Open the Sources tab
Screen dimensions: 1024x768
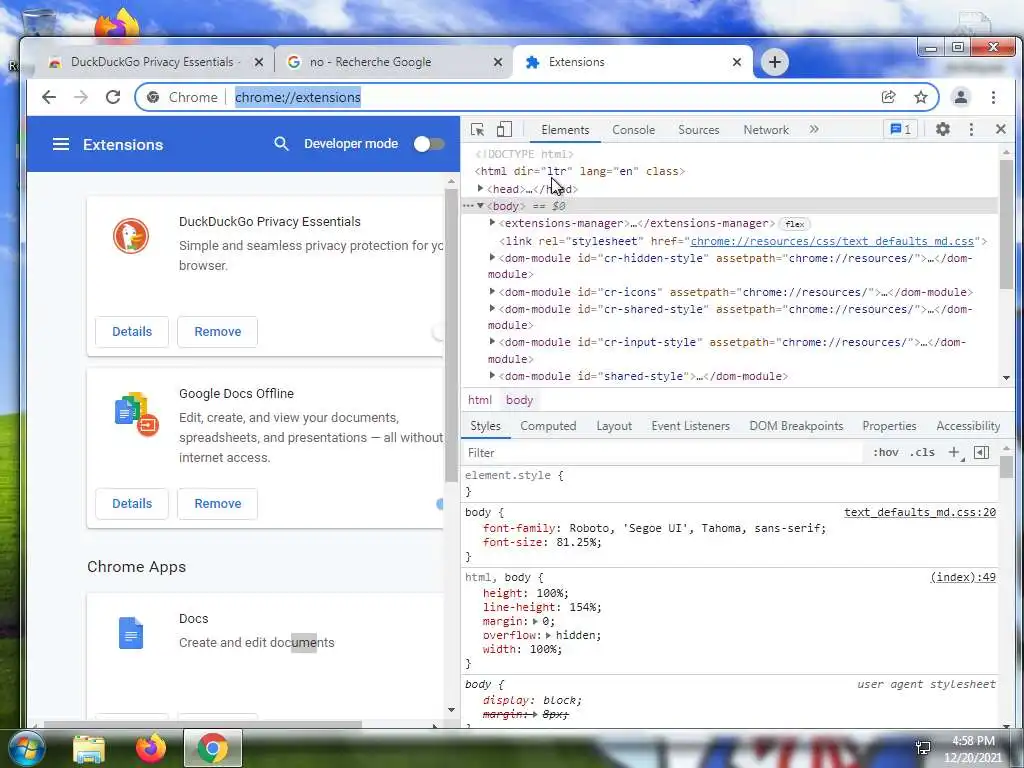[699, 130]
